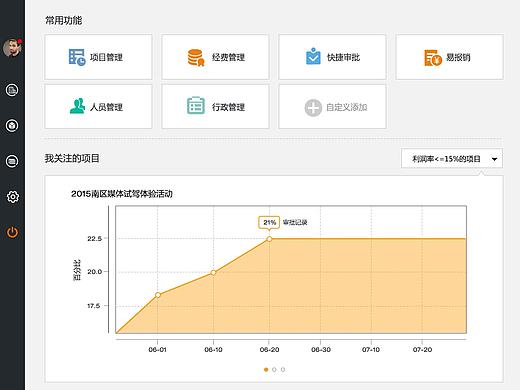
Task: Click the 06-30 axis label
Action: [x=321, y=349]
